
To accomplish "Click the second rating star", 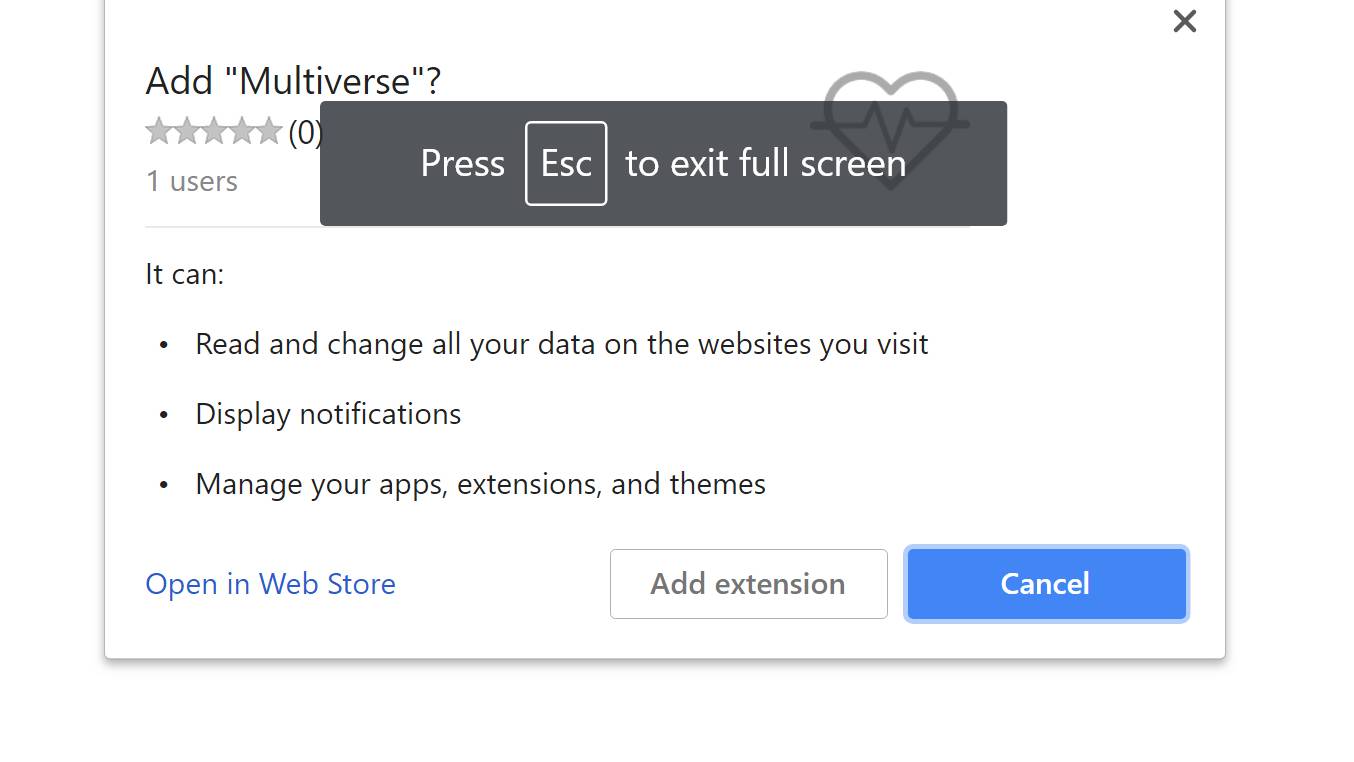I will (x=186, y=132).
